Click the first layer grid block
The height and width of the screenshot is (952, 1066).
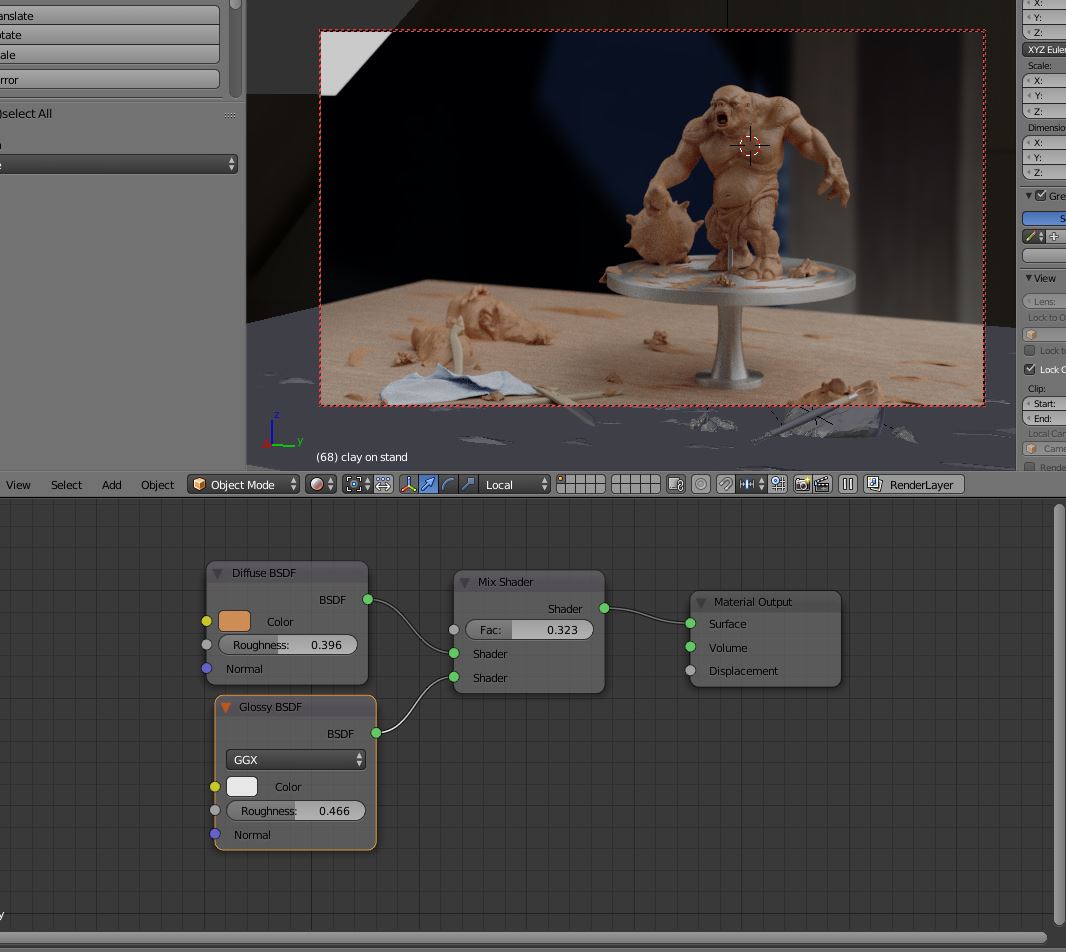coord(581,484)
